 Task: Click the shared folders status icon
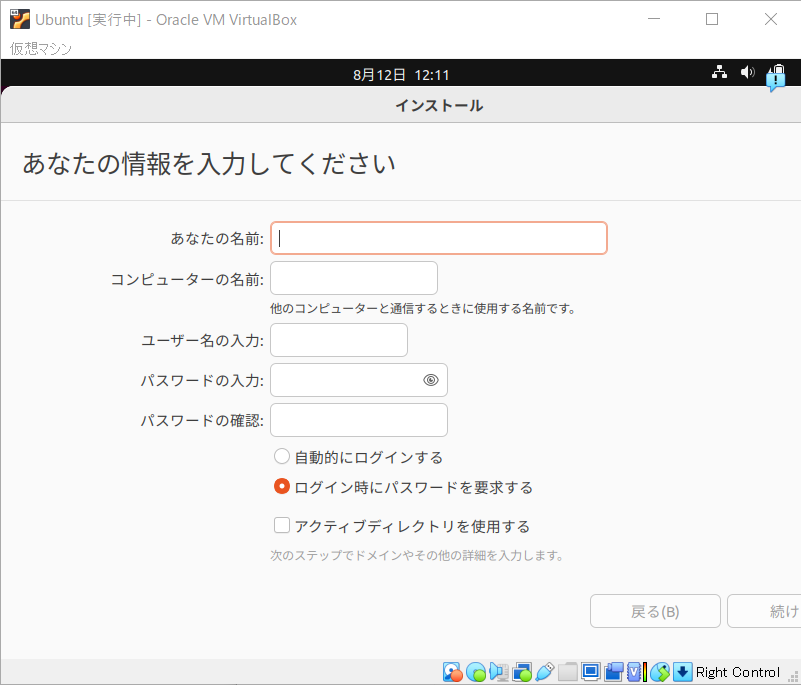568,672
